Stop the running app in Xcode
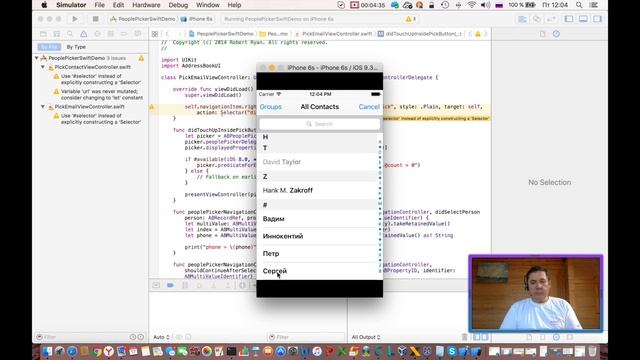 coord(96,19)
